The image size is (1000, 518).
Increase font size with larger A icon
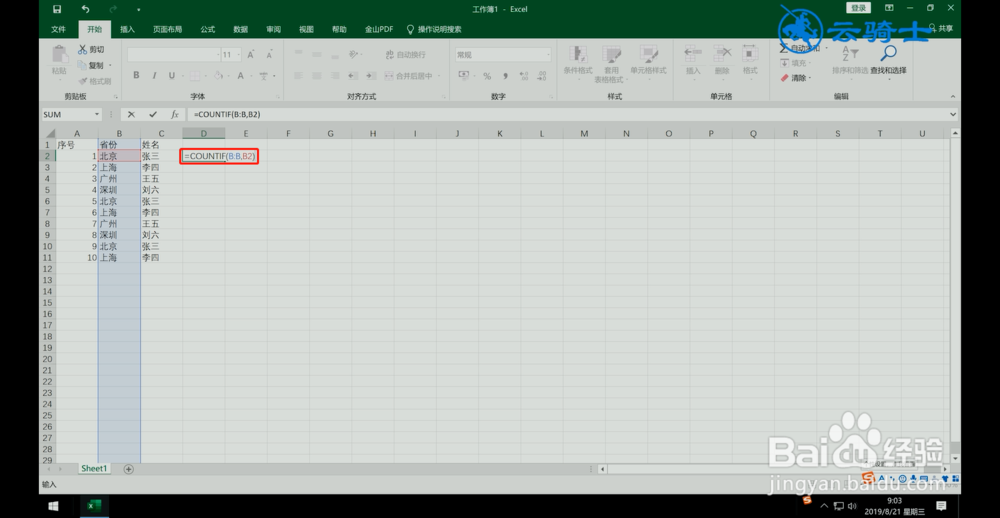pyautogui.click(x=251, y=55)
